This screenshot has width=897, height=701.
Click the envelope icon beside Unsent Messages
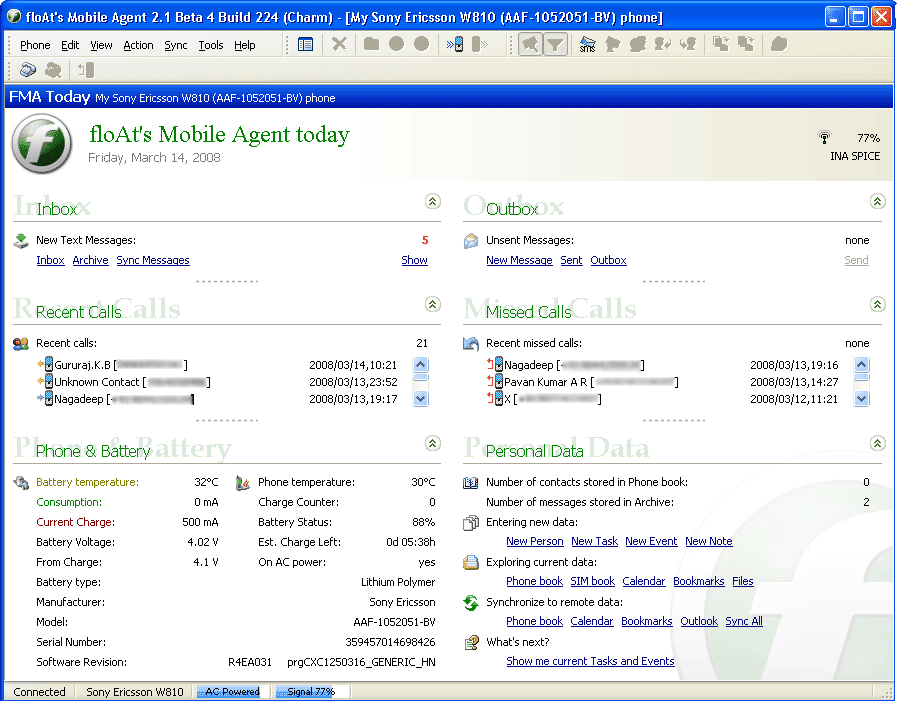pos(471,241)
